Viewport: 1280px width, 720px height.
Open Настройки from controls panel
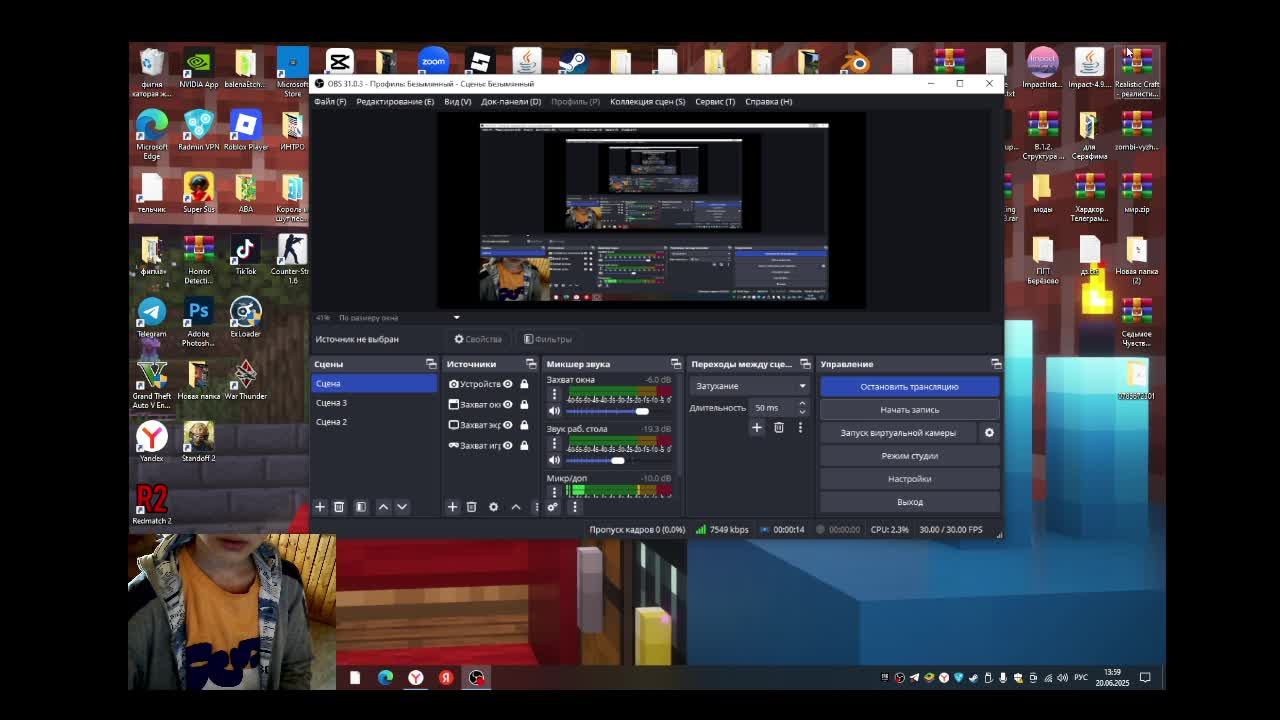pos(909,479)
